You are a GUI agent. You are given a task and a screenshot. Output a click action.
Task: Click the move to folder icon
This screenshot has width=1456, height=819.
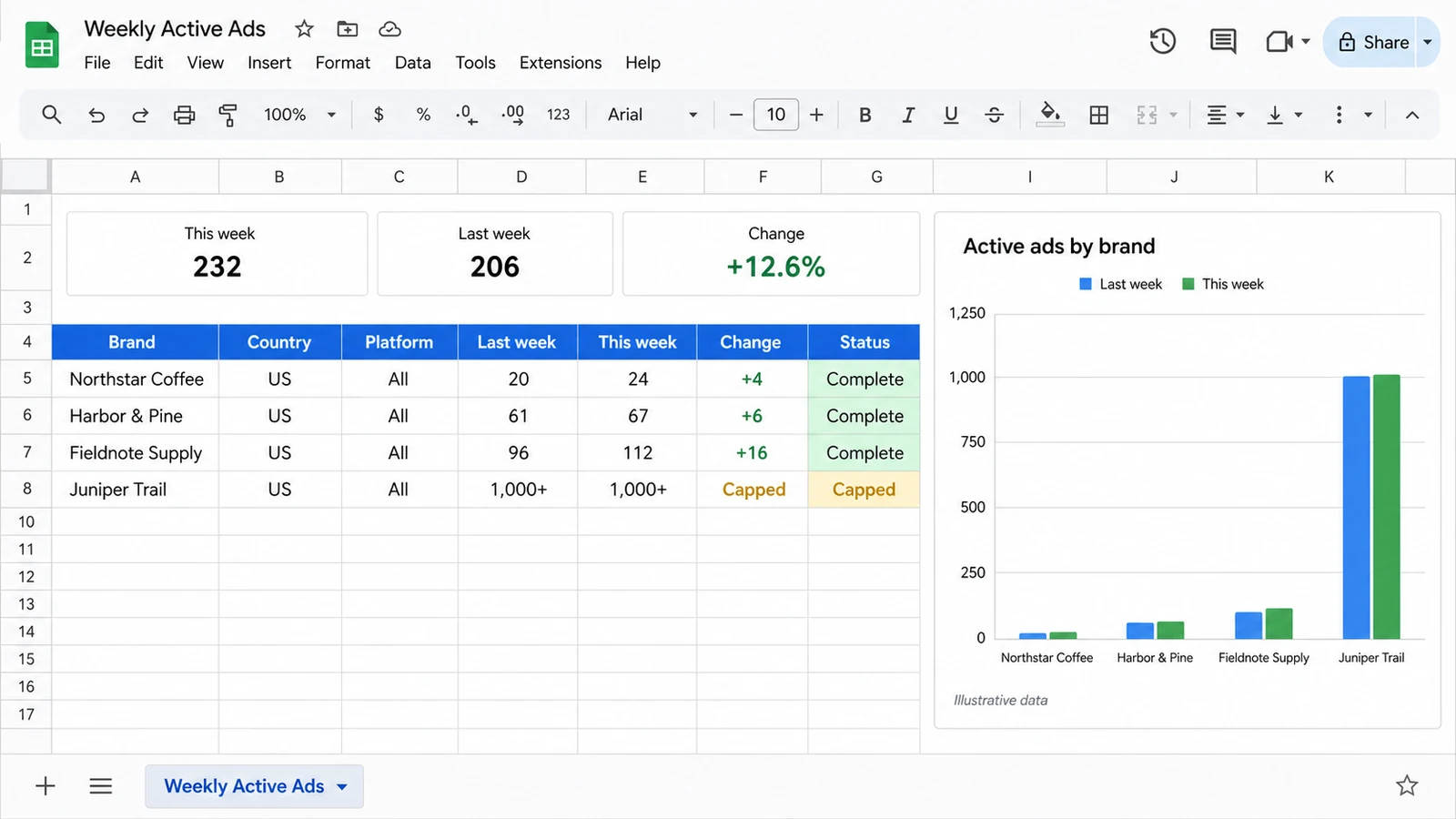click(x=348, y=29)
